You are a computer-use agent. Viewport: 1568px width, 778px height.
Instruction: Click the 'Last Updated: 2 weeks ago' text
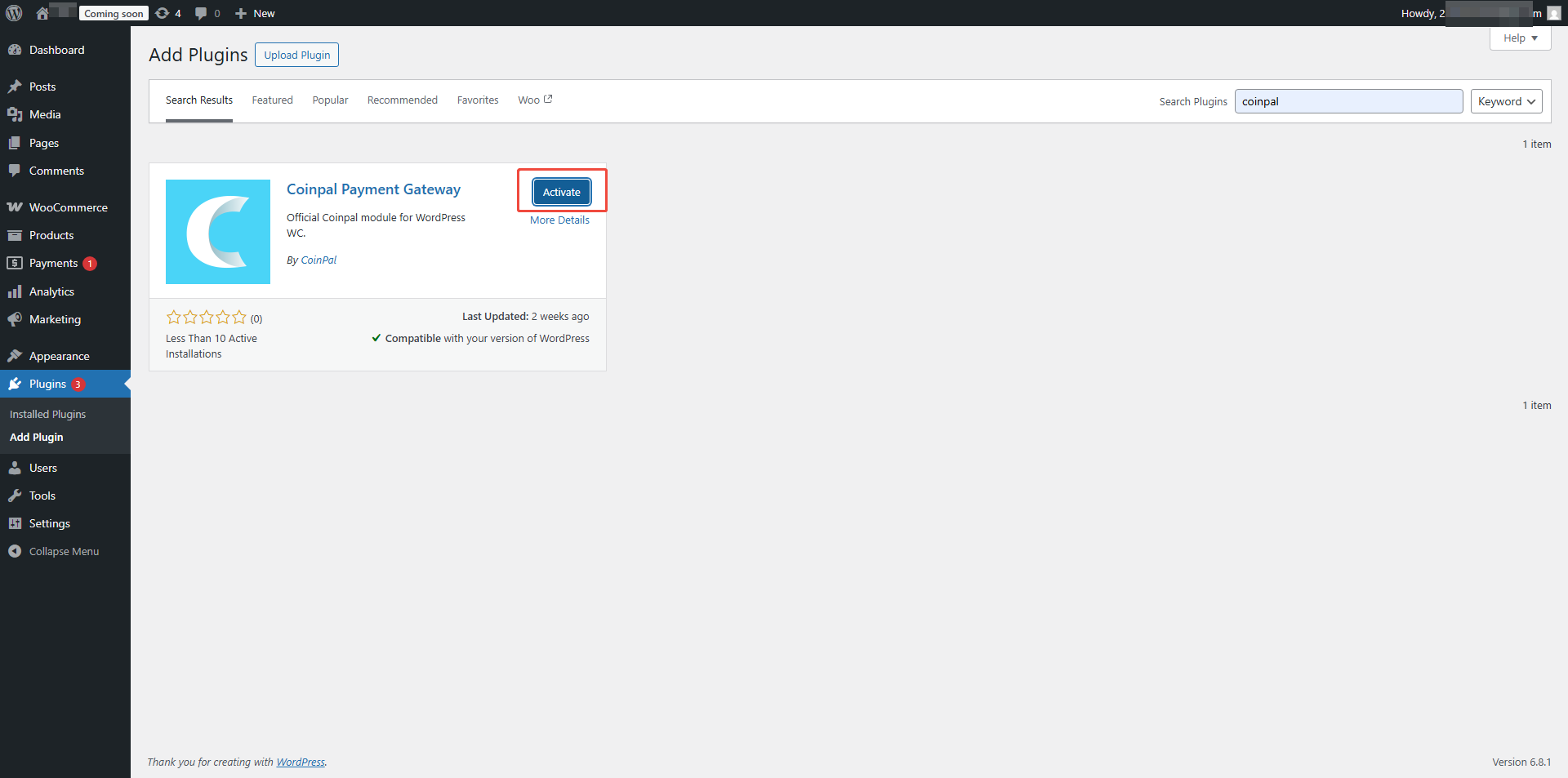525,317
